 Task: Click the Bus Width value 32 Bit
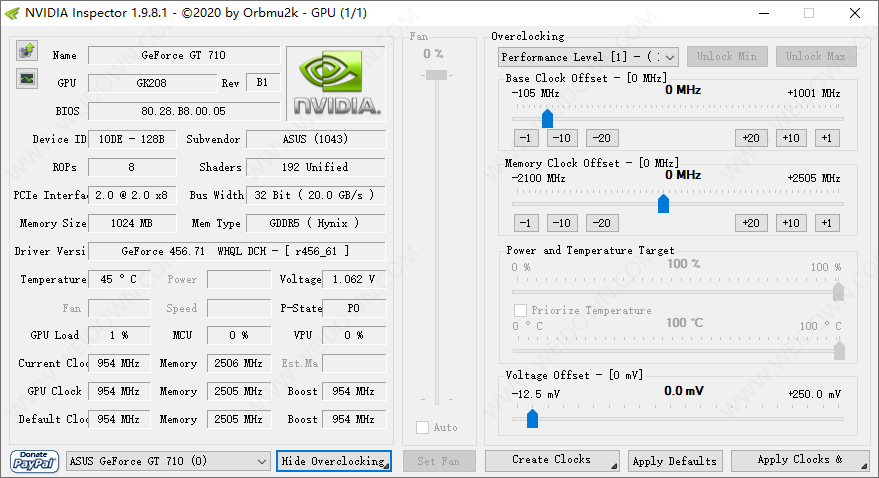pos(316,195)
